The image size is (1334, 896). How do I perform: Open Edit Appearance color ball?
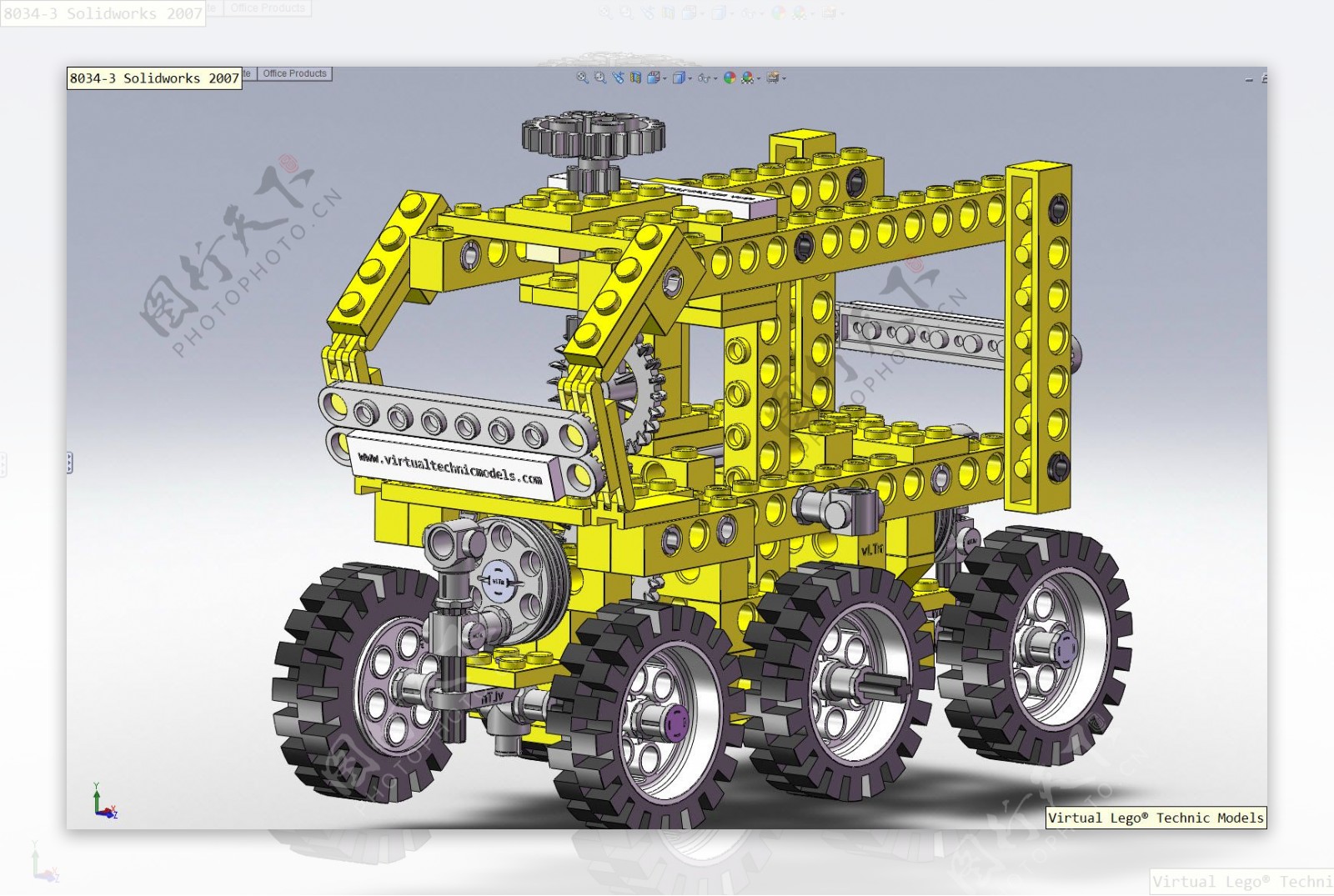pyautogui.click(x=730, y=78)
